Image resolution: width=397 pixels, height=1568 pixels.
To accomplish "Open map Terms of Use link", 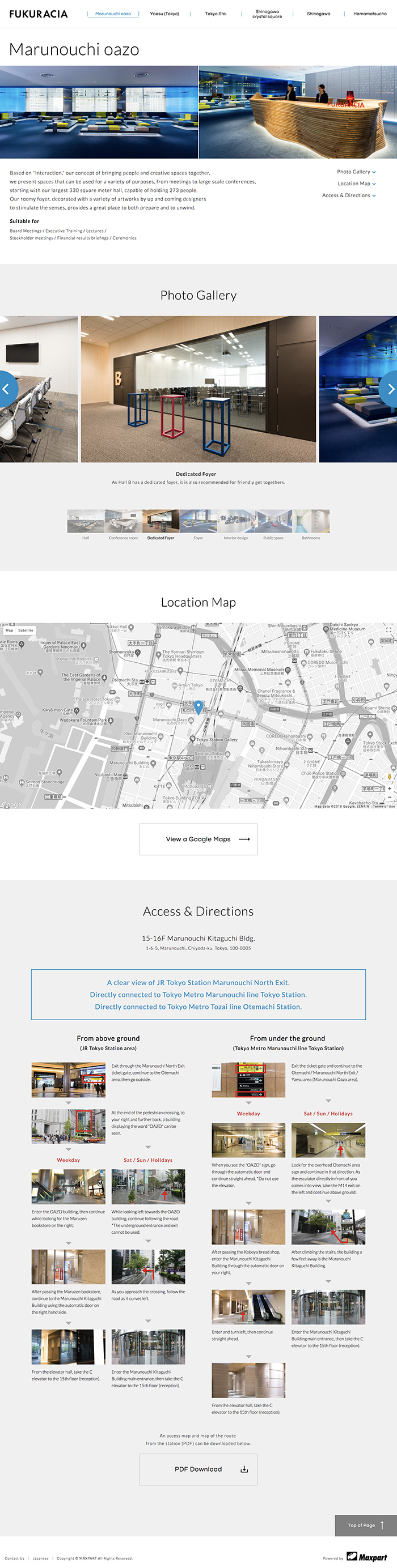I will tap(383, 806).
